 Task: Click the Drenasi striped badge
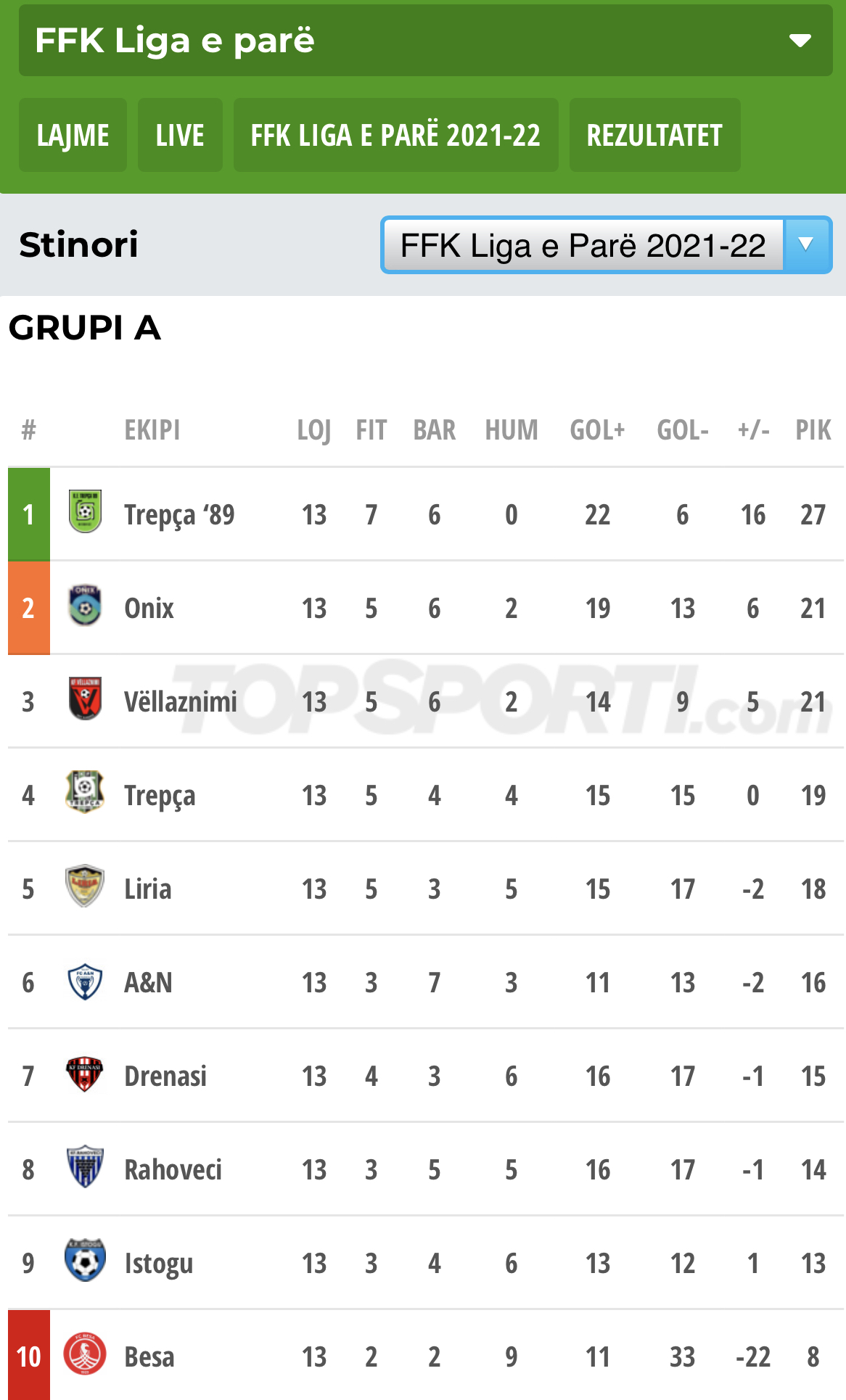tap(85, 1074)
